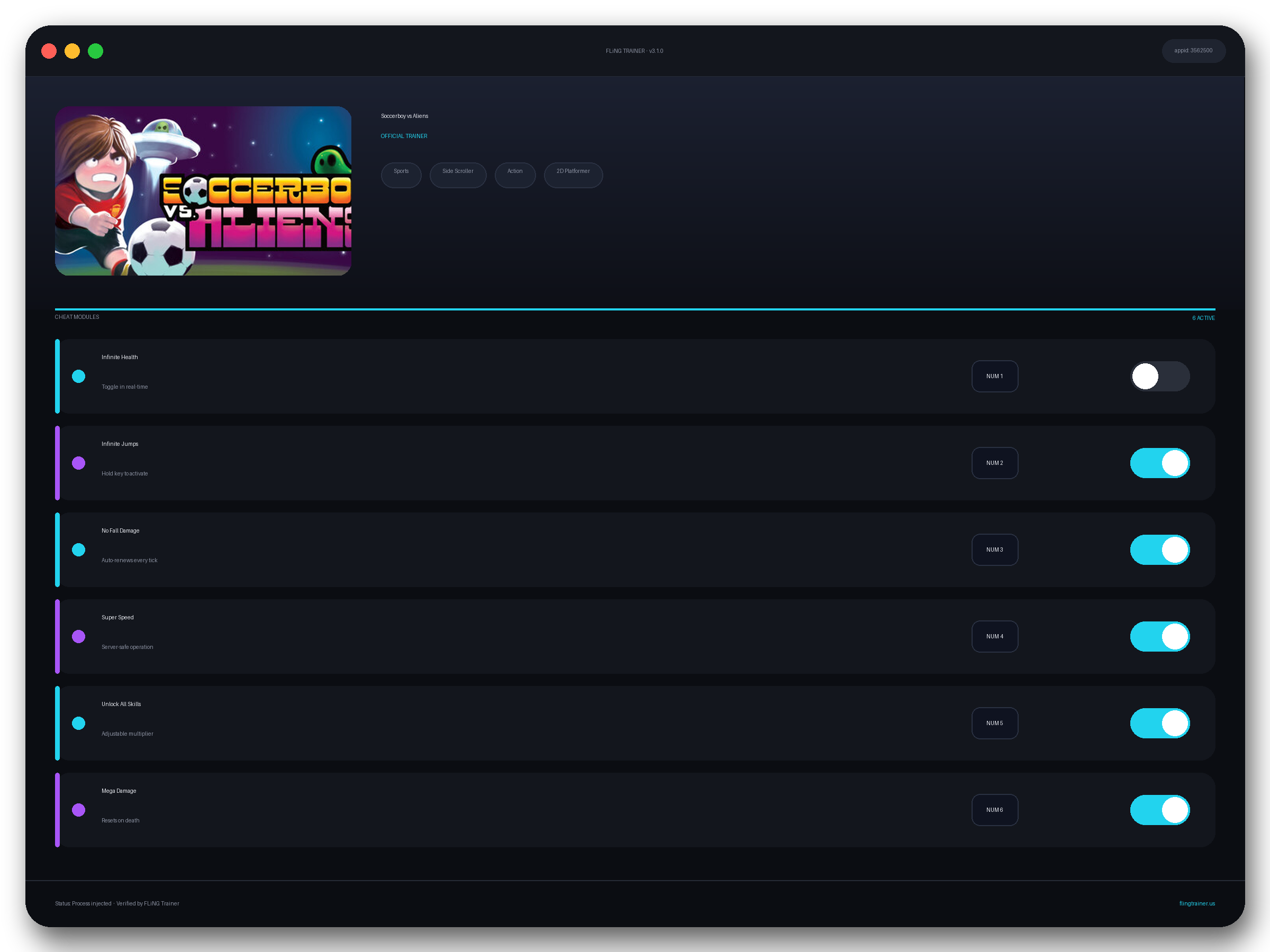Click the appid 3562500 badge
Screen dimensions: 1270x952
click(x=1193, y=50)
